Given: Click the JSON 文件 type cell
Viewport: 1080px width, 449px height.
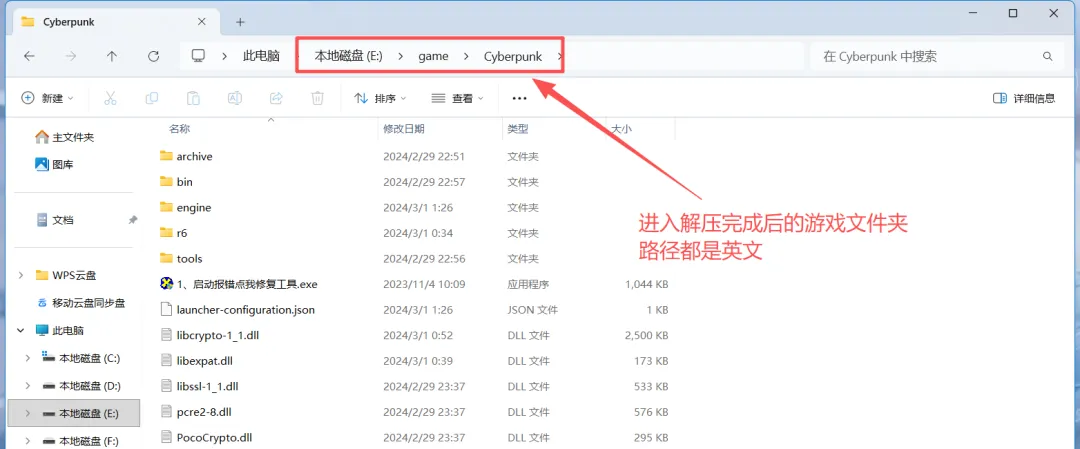Looking at the screenshot, I should click(x=532, y=310).
